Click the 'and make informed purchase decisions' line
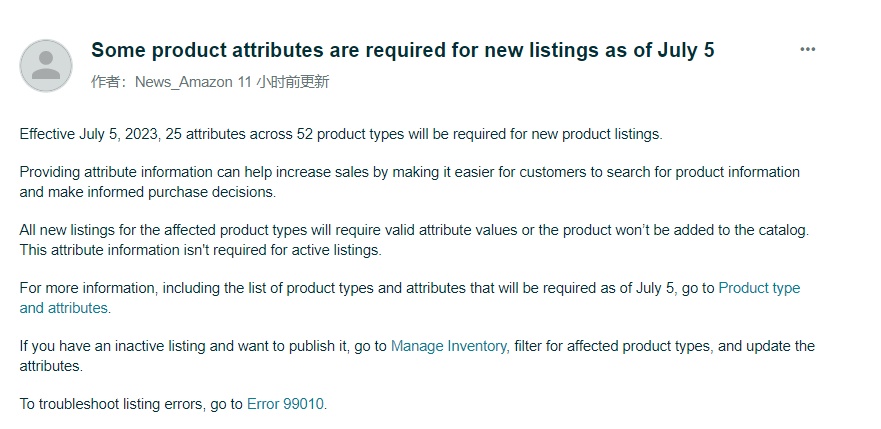This screenshot has height=429, width=881. point(148,192)
